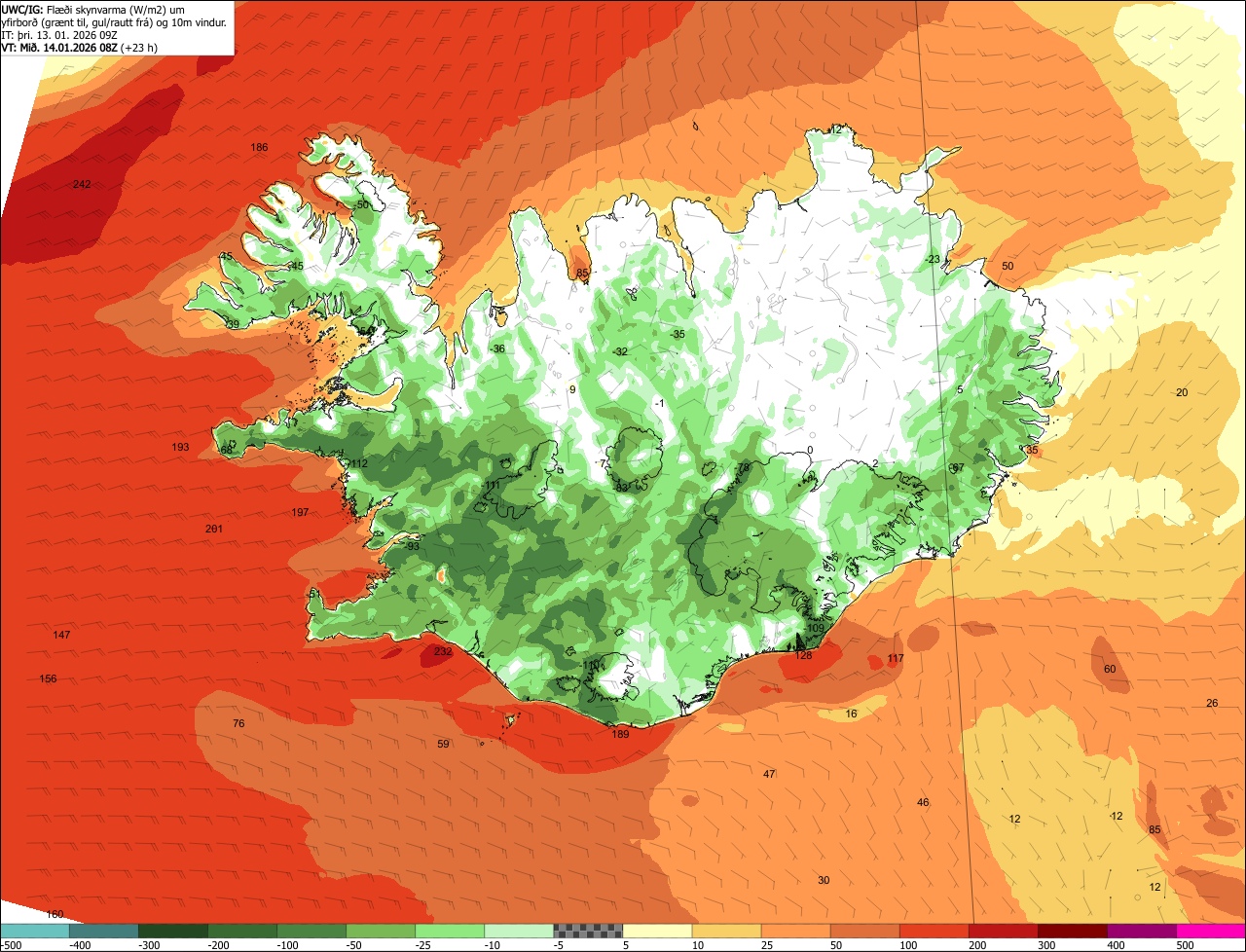This screenshot has height=952, width=1246.
Task: Select the map value 20 in the east
Action: pyautogui.click(x=1182, y=392)
